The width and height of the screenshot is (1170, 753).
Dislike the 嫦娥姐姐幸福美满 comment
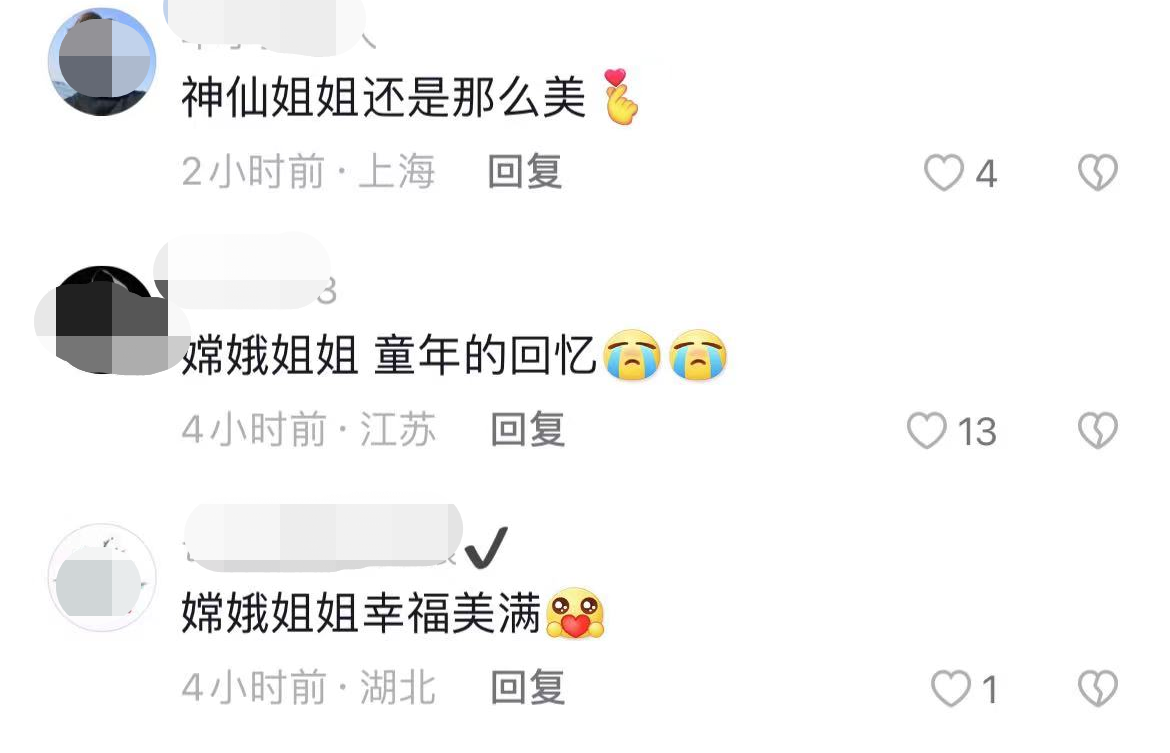(x=1098, y=688)
